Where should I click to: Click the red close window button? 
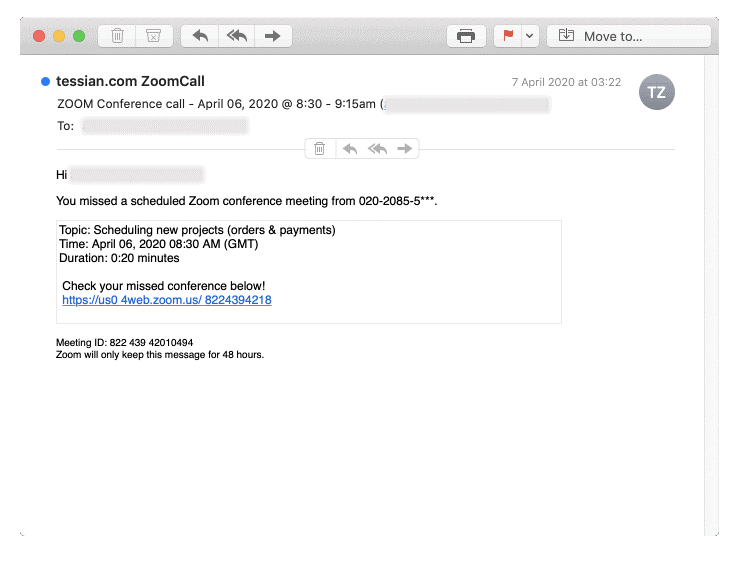(39, 36)
